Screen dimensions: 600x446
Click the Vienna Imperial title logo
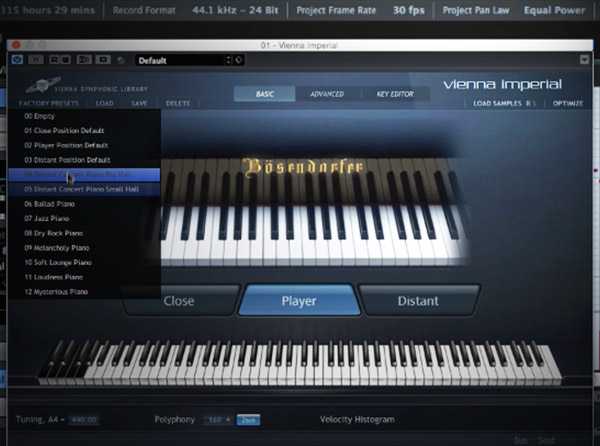(x=502, y=84)
